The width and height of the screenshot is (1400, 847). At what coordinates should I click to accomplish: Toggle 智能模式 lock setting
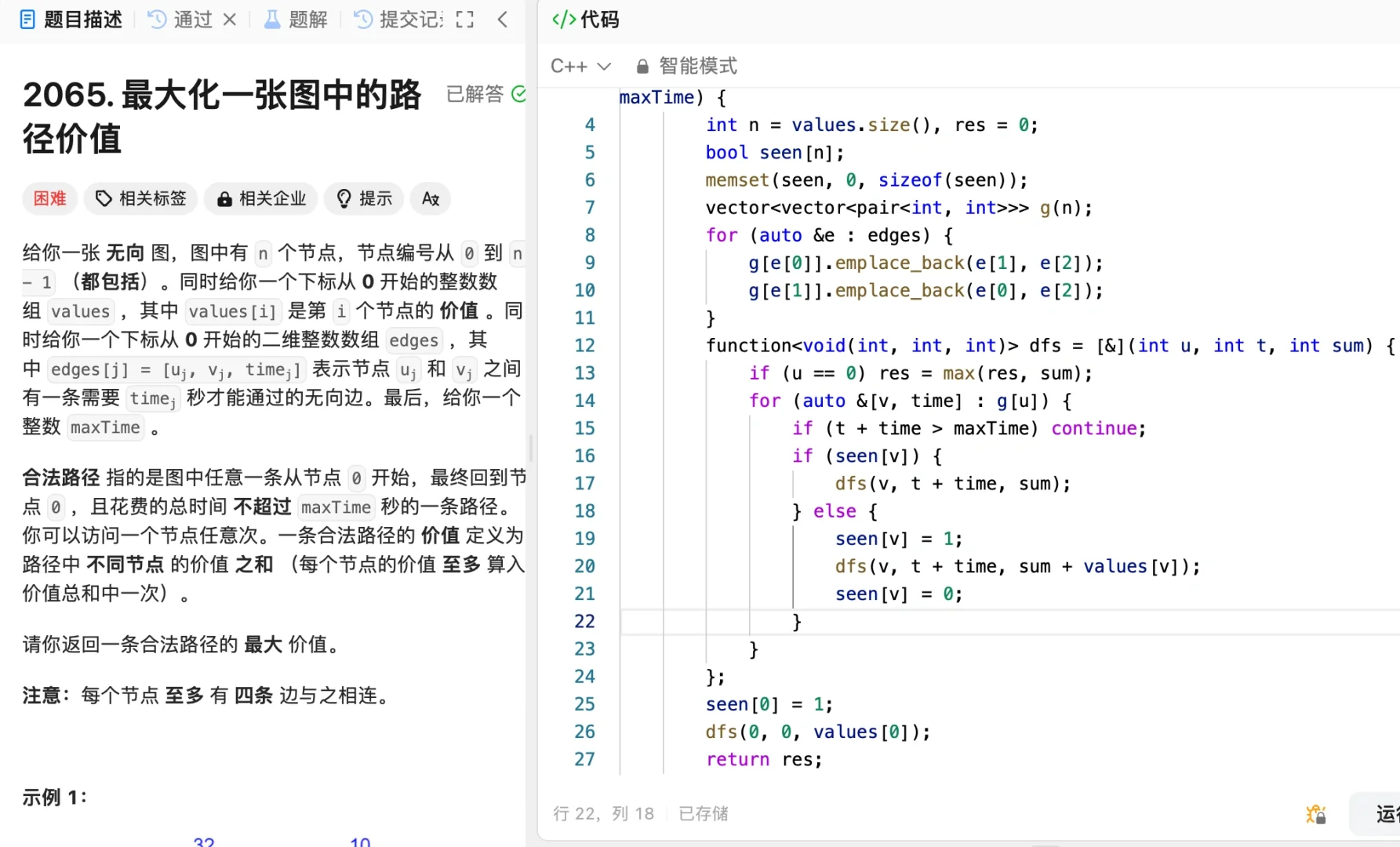click(x=686, y=66)
